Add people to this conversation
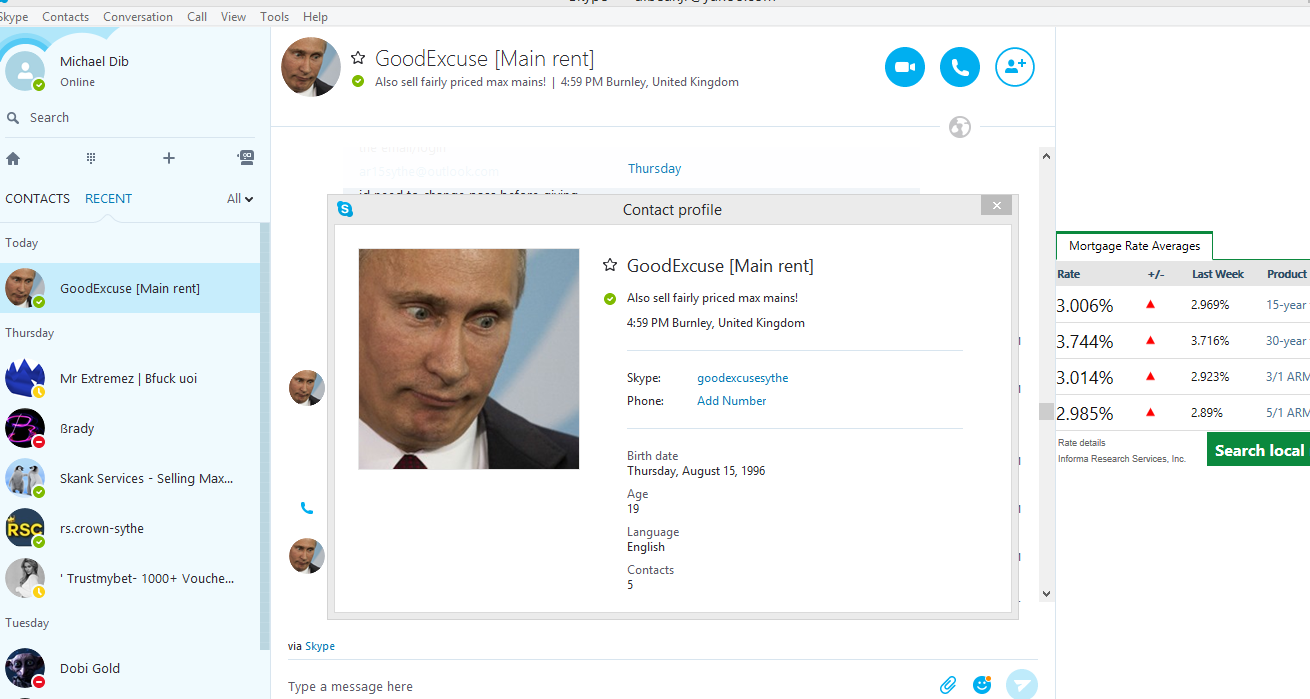The width and height of the screenshot is (1310, 699). click(1015, 67)
